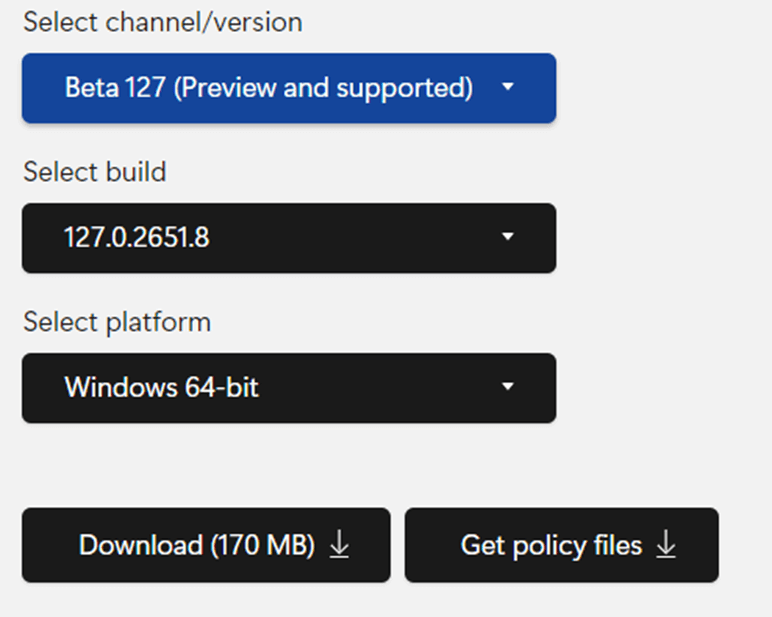Click the "Select build" label
772x617 pixels.
tap(95, 172)
